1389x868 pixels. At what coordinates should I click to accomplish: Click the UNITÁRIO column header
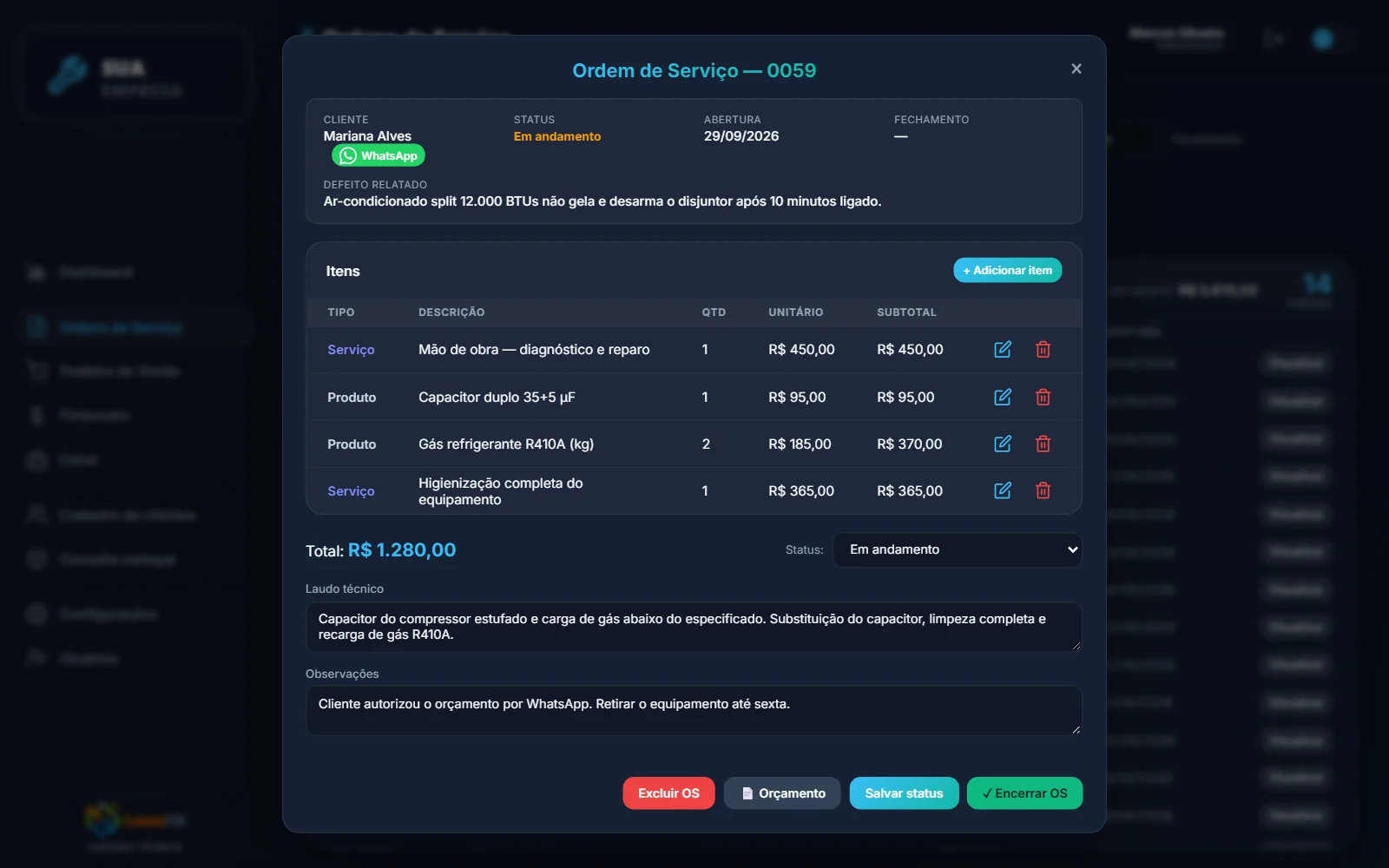[795, 312]
